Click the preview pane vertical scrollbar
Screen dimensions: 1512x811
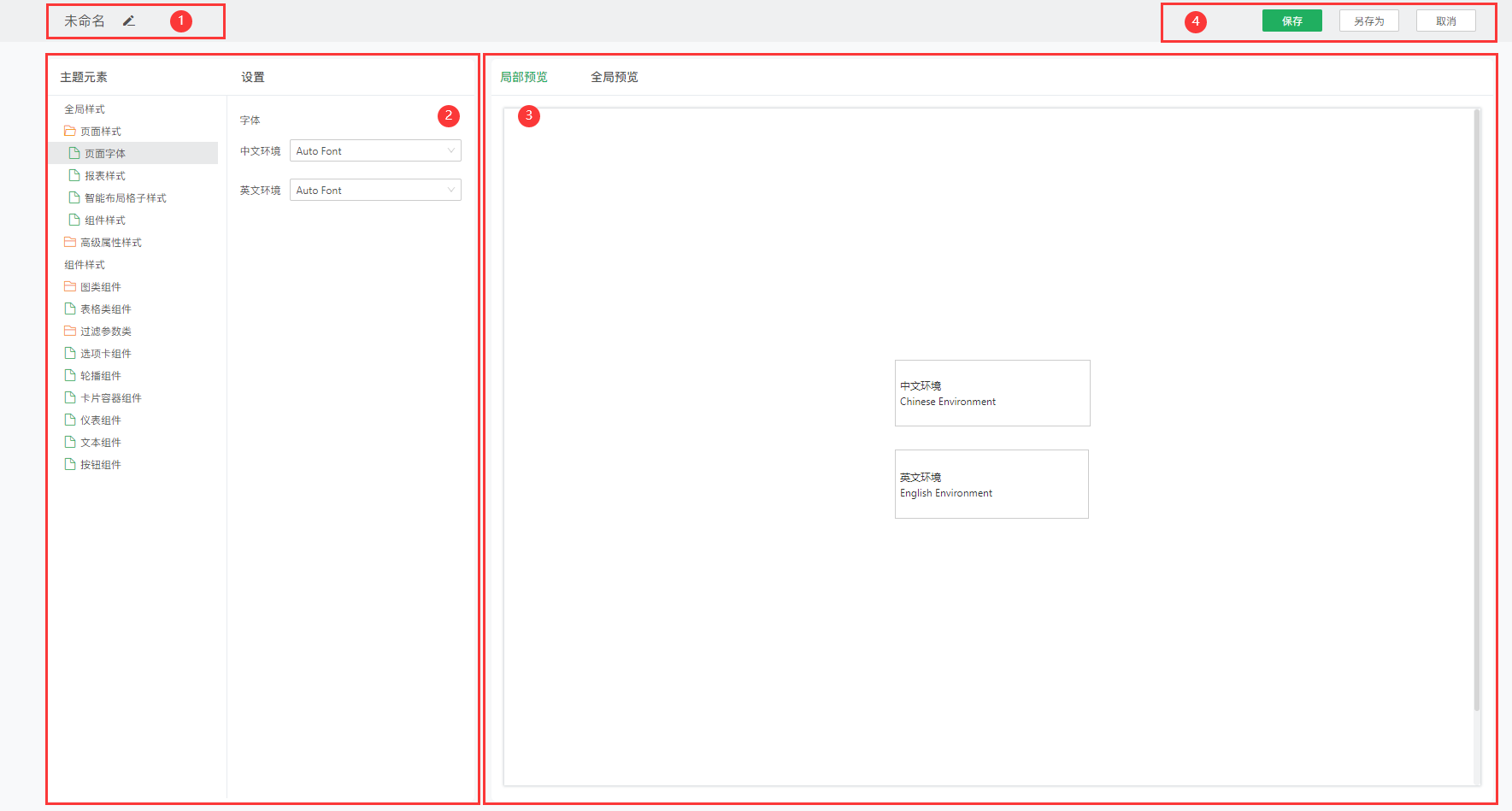(x=1476, y=410)
